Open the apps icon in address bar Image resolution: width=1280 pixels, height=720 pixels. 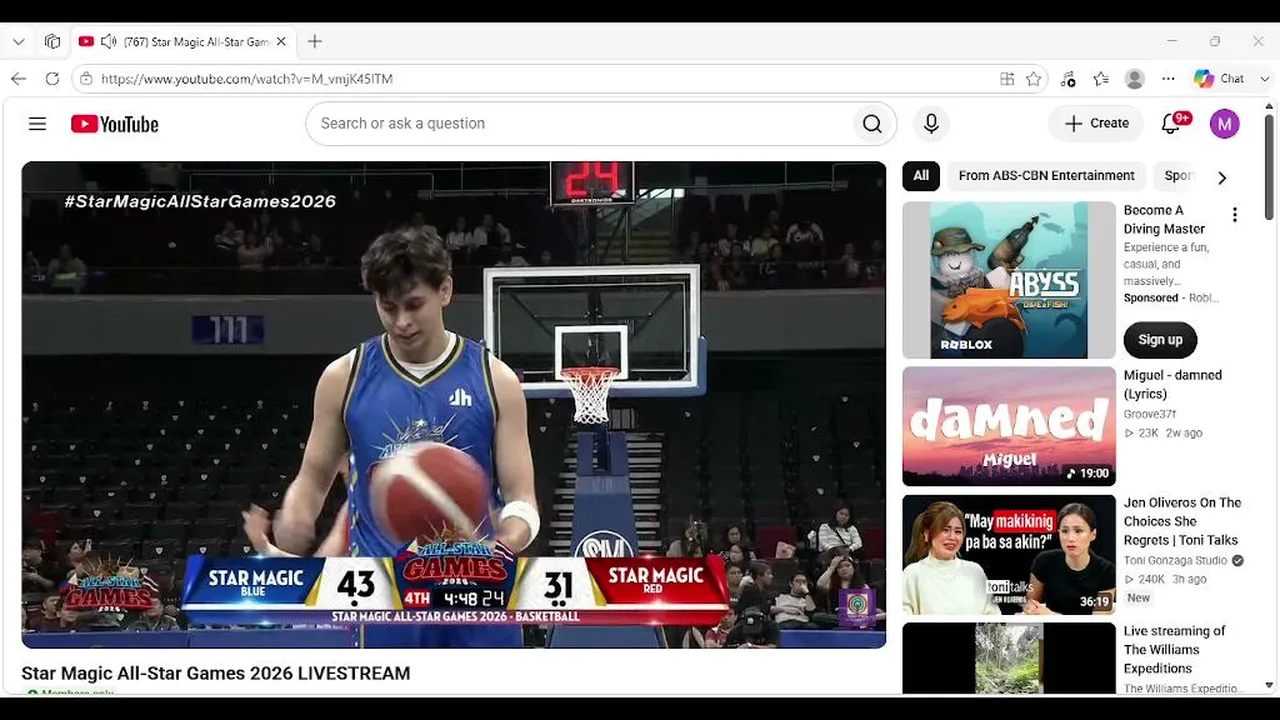(x=1007, y=79)
